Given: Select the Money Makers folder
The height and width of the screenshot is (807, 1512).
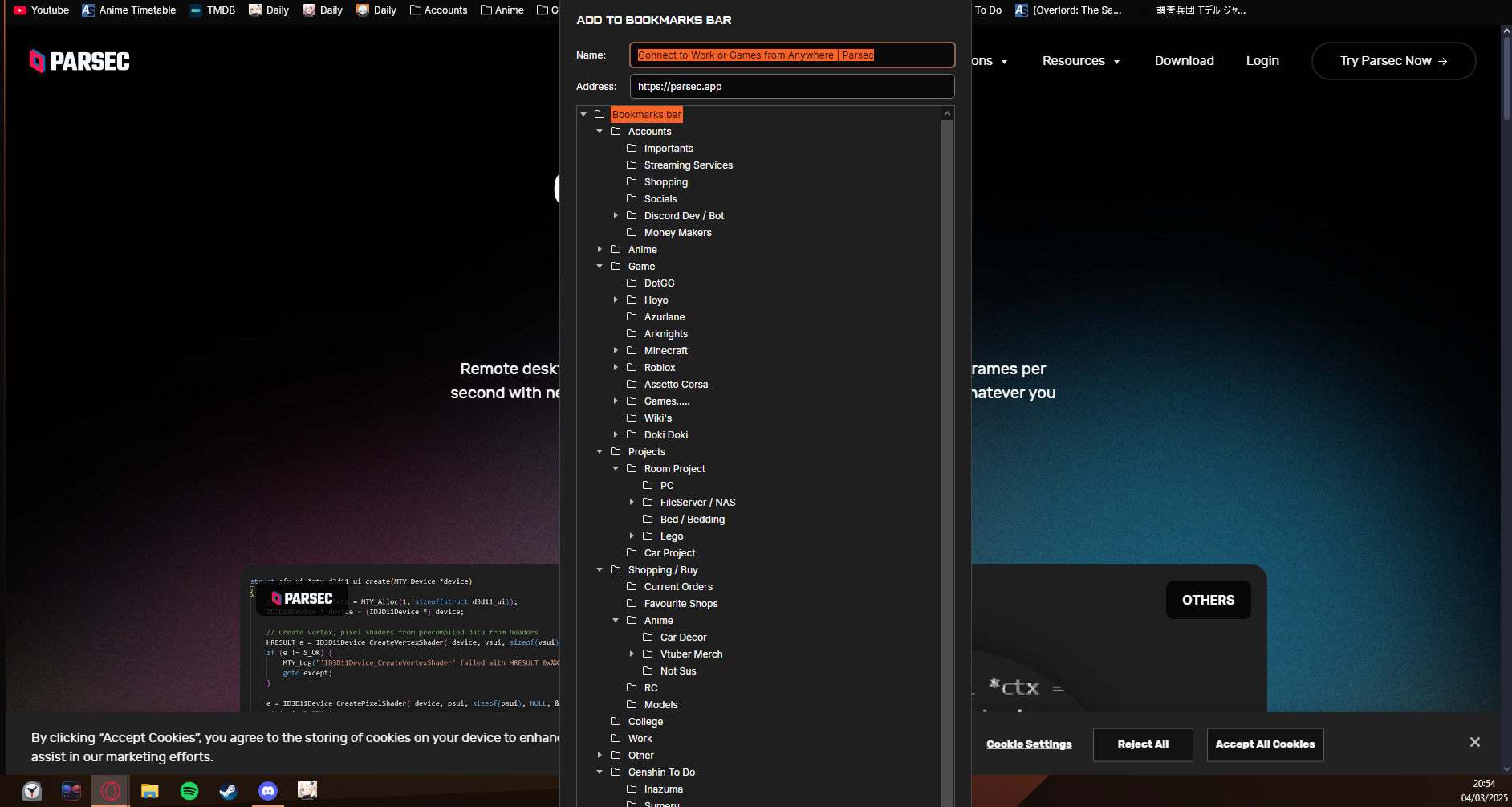Looking at the screenshot, I should [678, 233].
